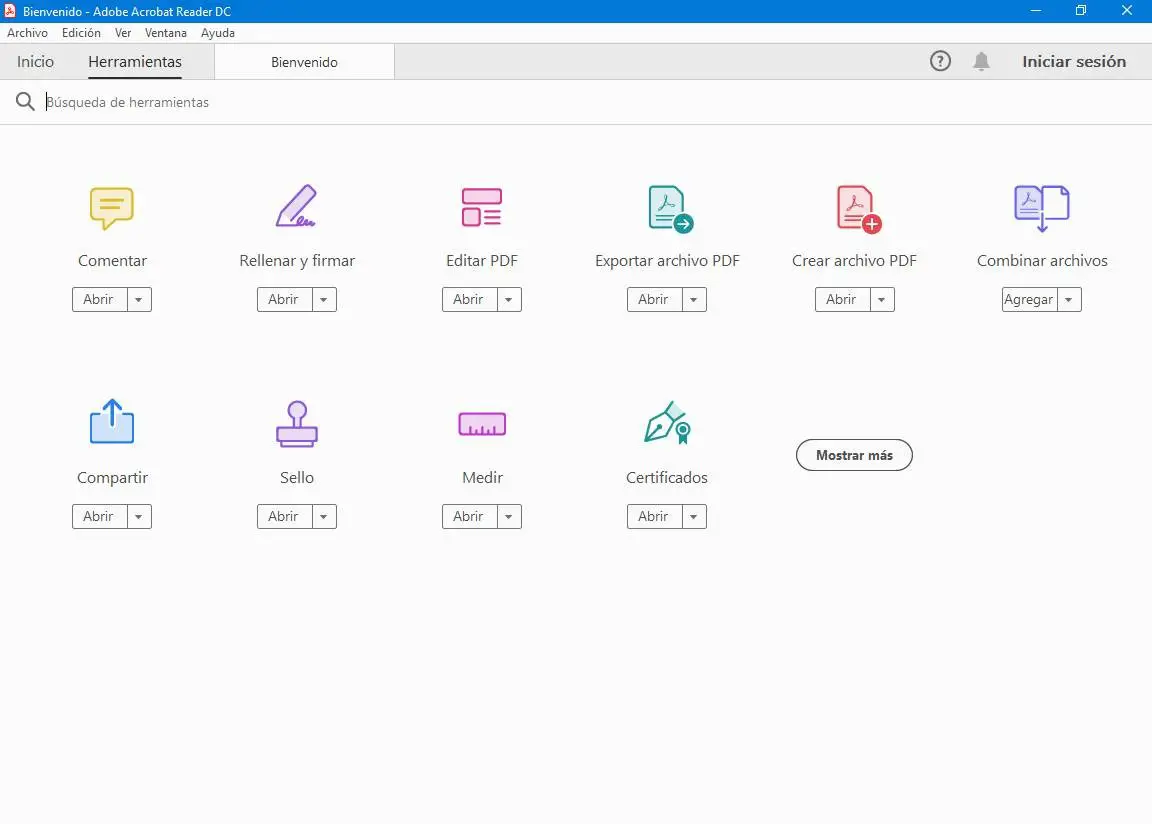Open the Certificados dropdown arrow

694,516
